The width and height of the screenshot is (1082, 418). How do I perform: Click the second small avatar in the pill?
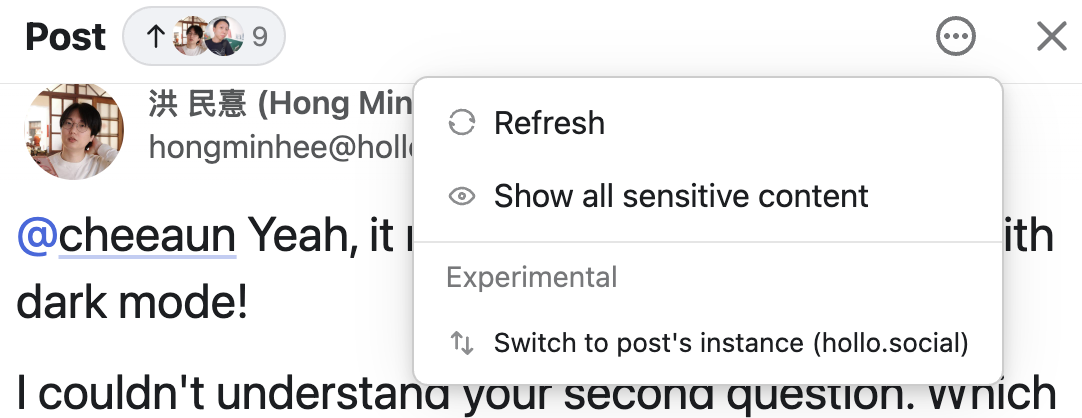point(224,36)
